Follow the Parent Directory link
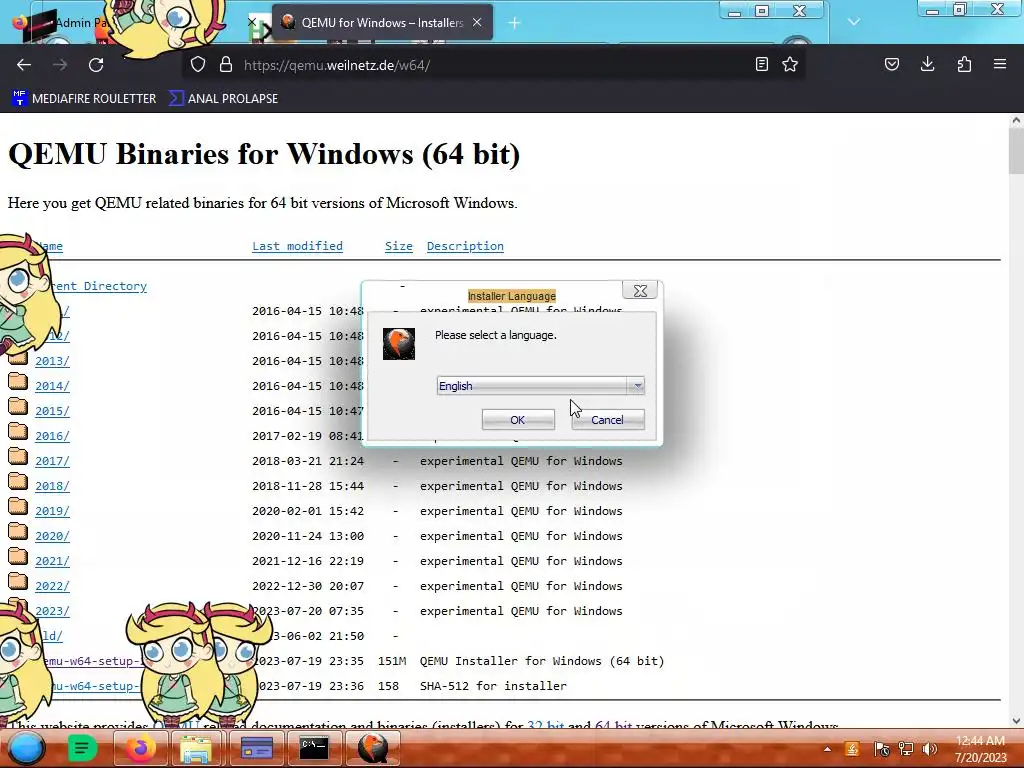This screenshot has width=1024, height=768. pos(98,286)
